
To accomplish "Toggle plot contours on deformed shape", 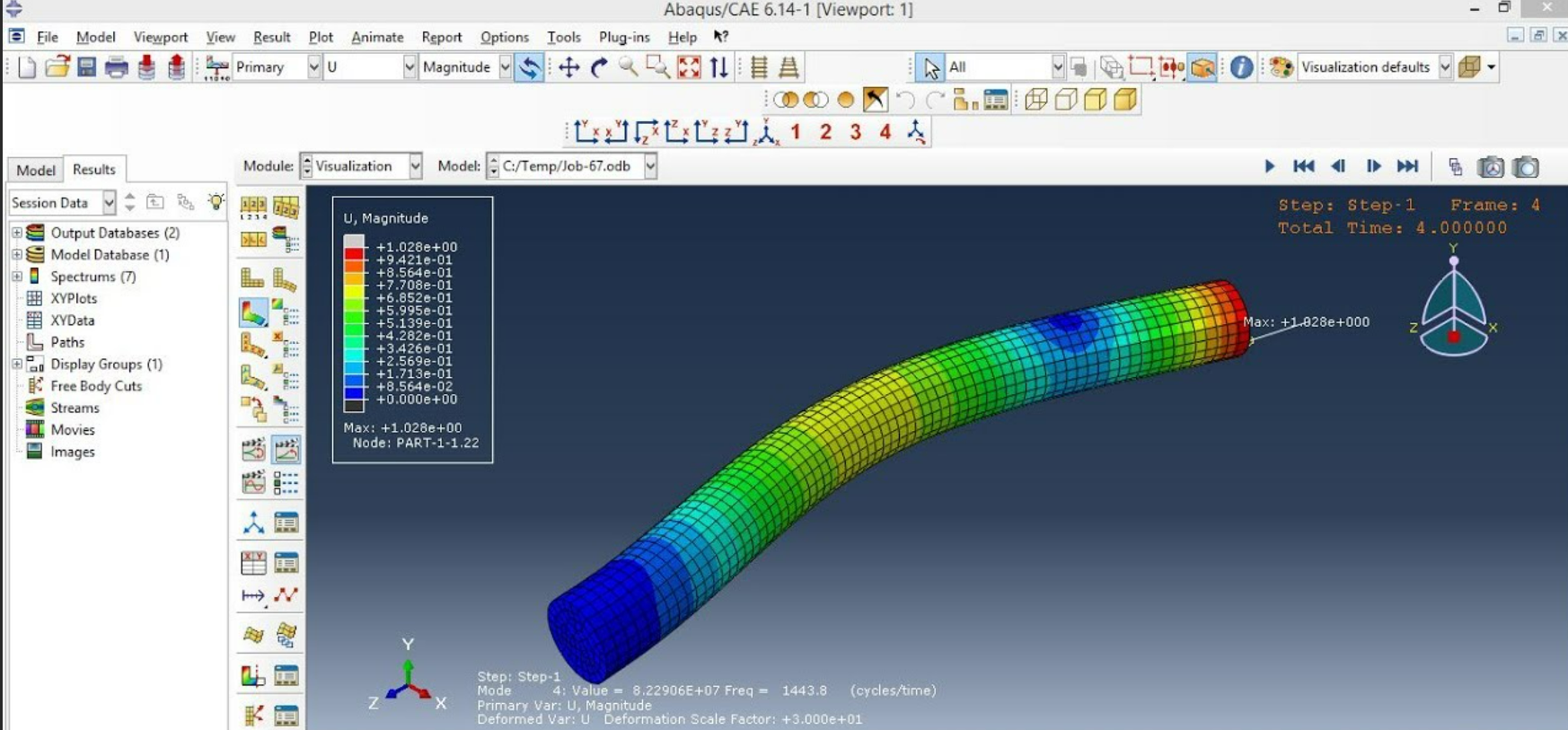I will [253, 312].
